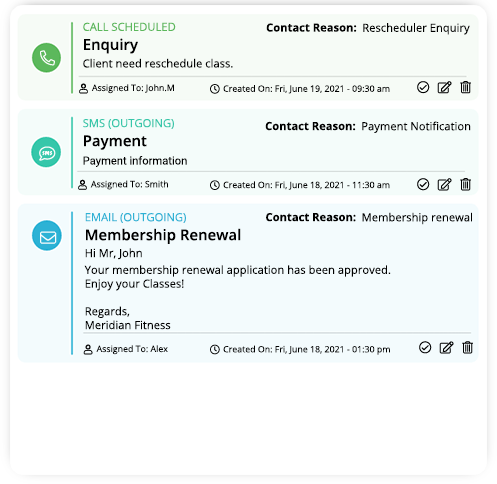This screenshot has height=484, width=497.
Task: Click the clock icon beside June 19 date
Action: tap(215, 89)
